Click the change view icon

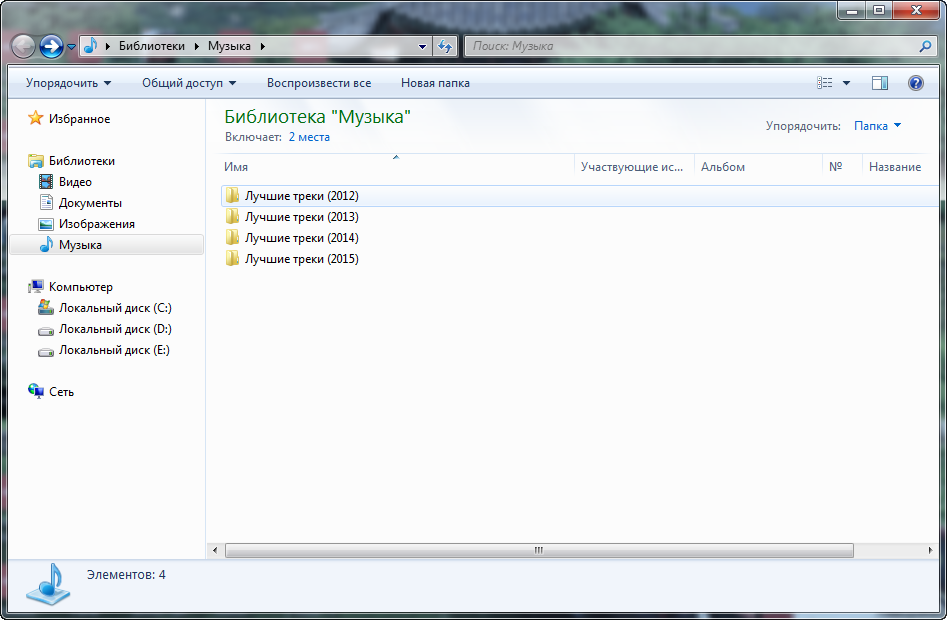825,83
